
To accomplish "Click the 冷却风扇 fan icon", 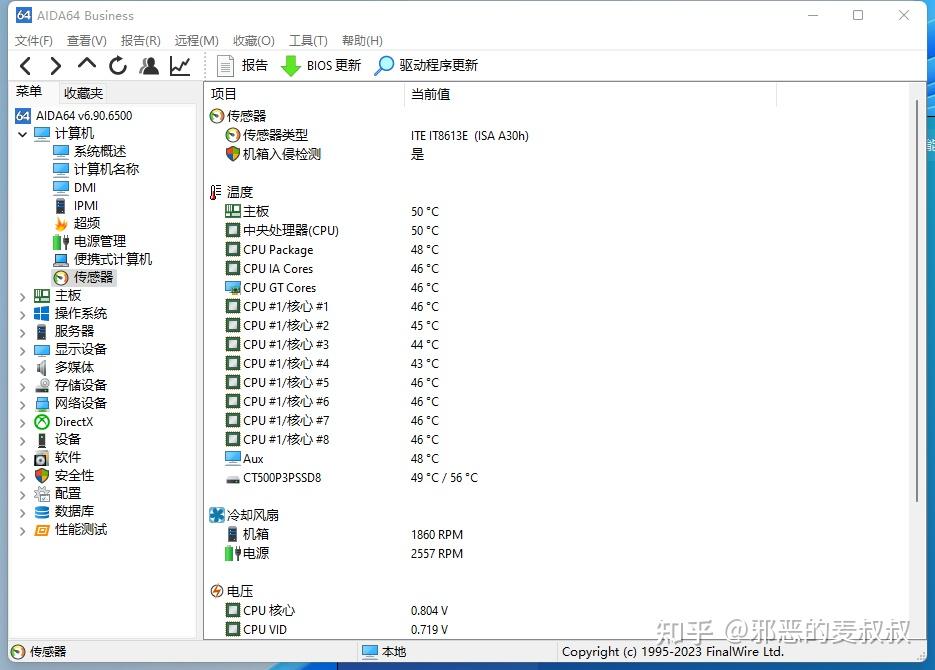I will click(216, 515).
